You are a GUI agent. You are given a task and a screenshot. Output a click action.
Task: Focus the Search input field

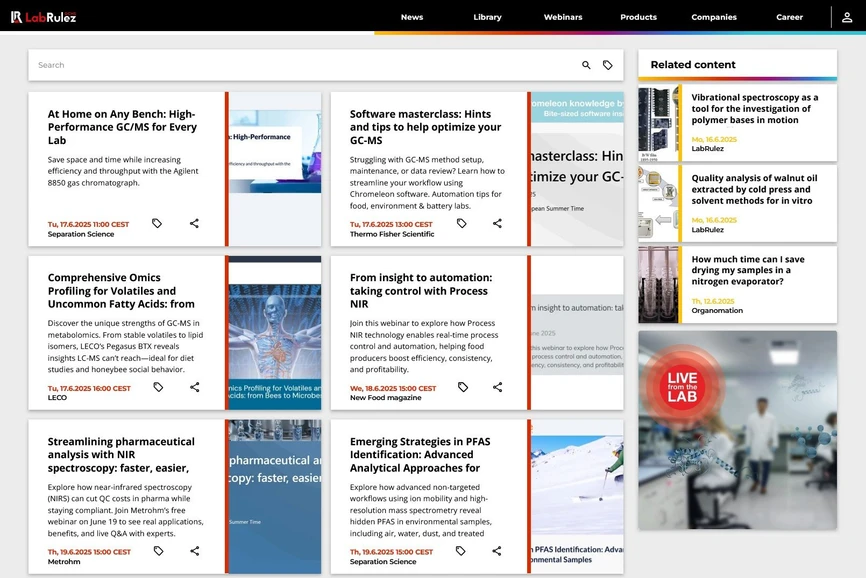tap(304, 65)
